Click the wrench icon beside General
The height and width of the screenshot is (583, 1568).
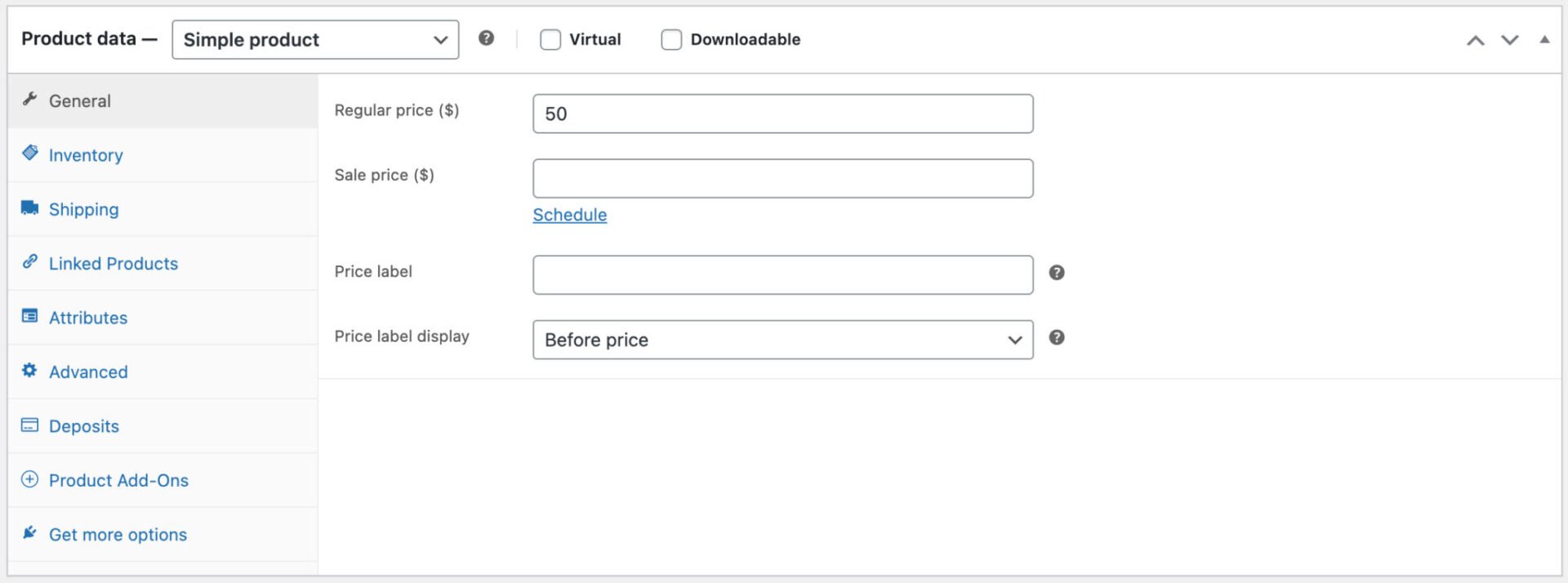pos(30,100)
